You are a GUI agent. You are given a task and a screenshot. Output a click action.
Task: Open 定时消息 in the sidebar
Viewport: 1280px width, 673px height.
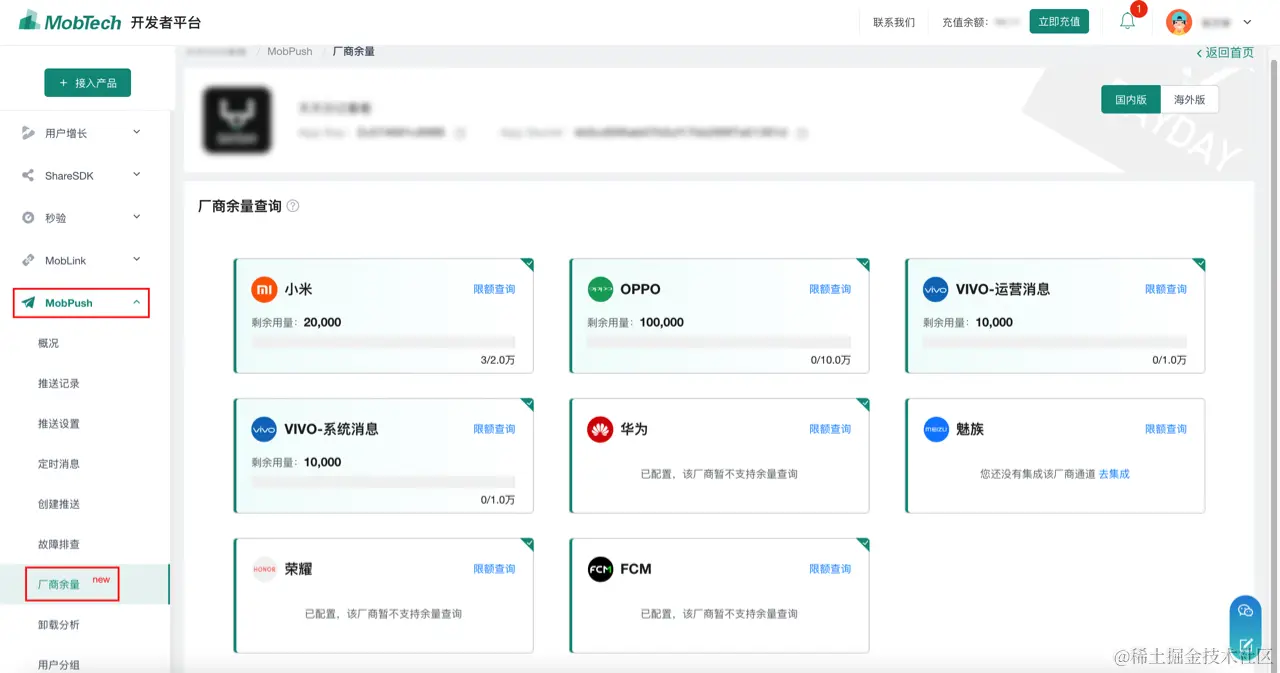pos(59,463)
